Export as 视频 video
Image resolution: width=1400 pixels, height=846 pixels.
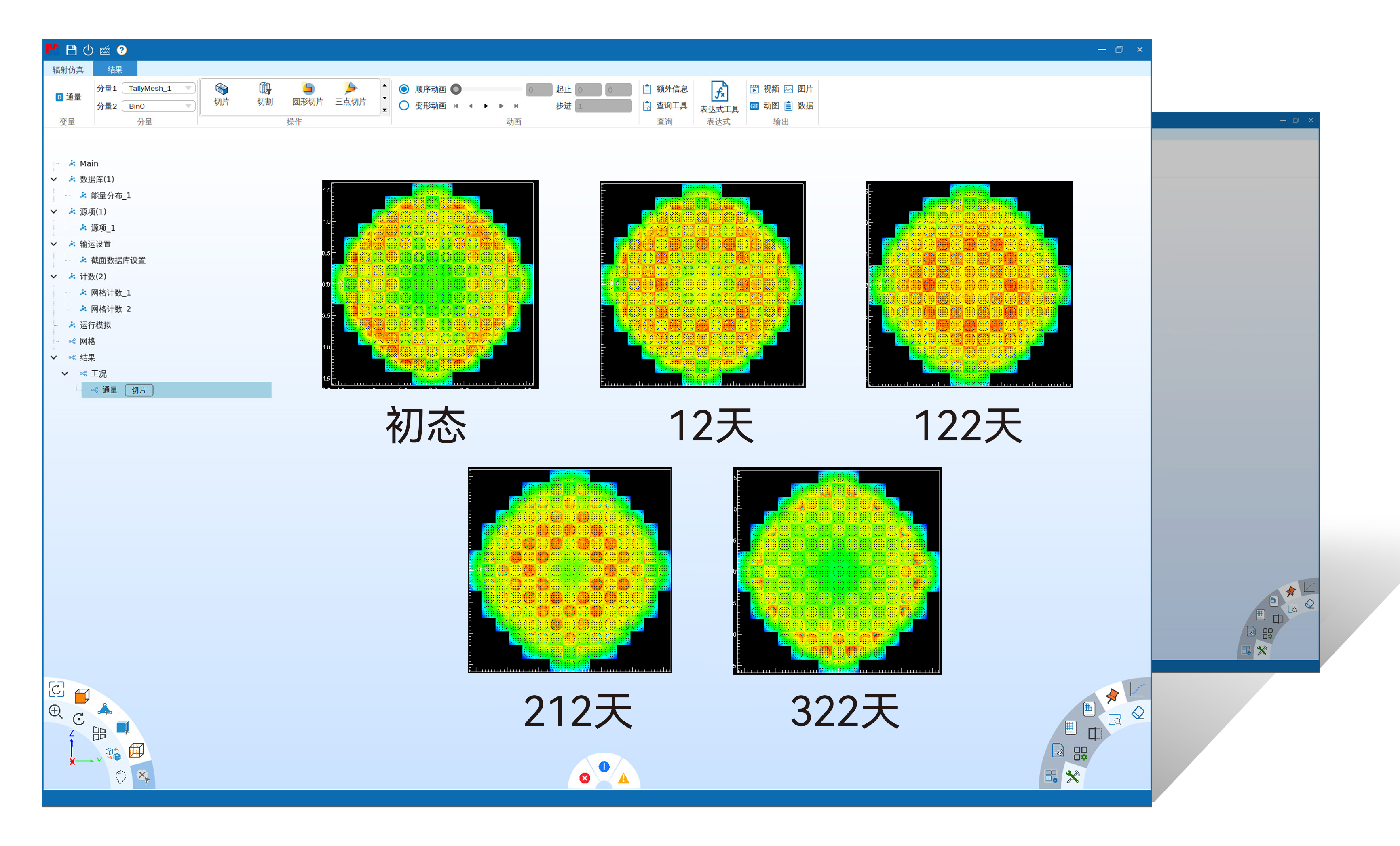(764, 89)
